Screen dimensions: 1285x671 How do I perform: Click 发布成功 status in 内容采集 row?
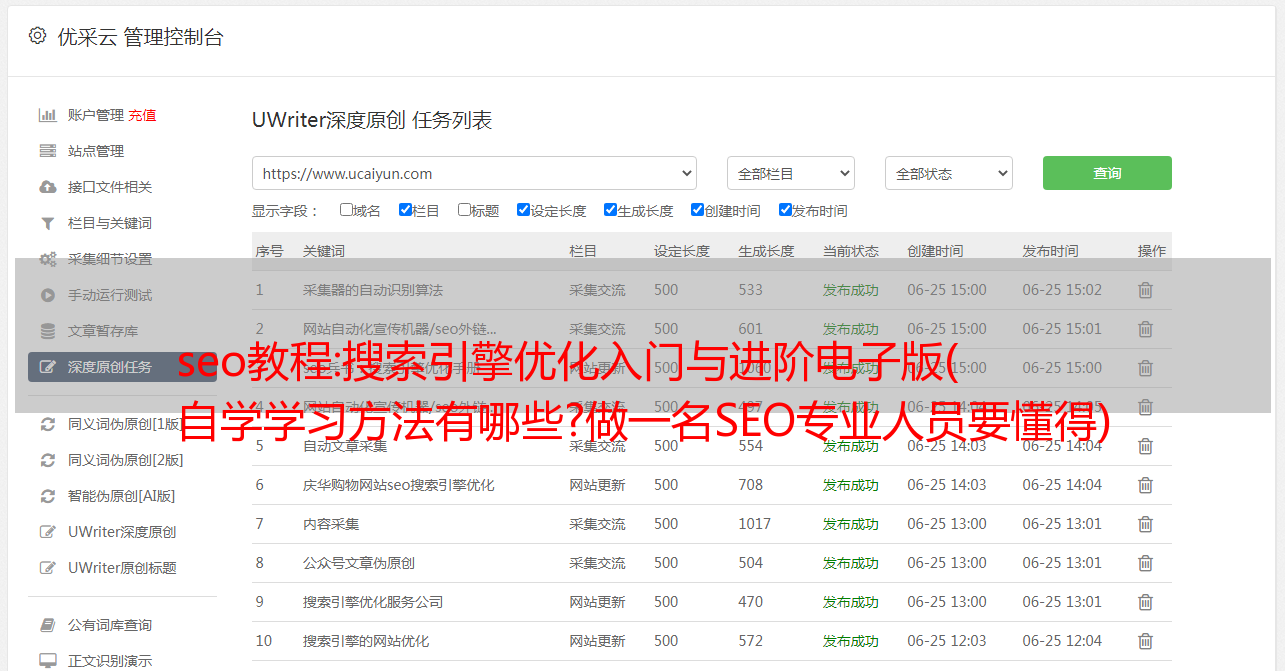point(851,524)
